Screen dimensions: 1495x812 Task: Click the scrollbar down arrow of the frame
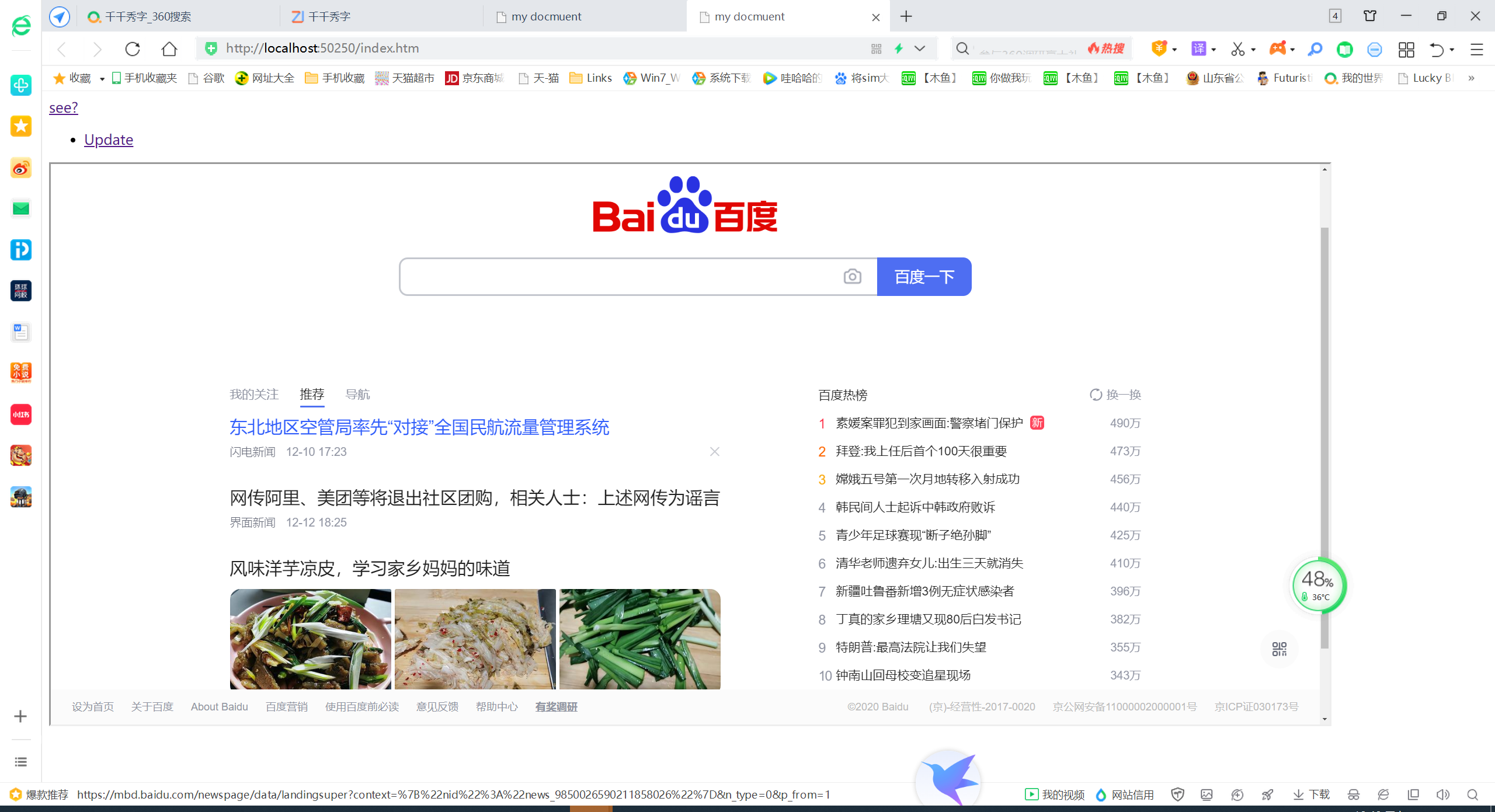tap(1324, 719)
